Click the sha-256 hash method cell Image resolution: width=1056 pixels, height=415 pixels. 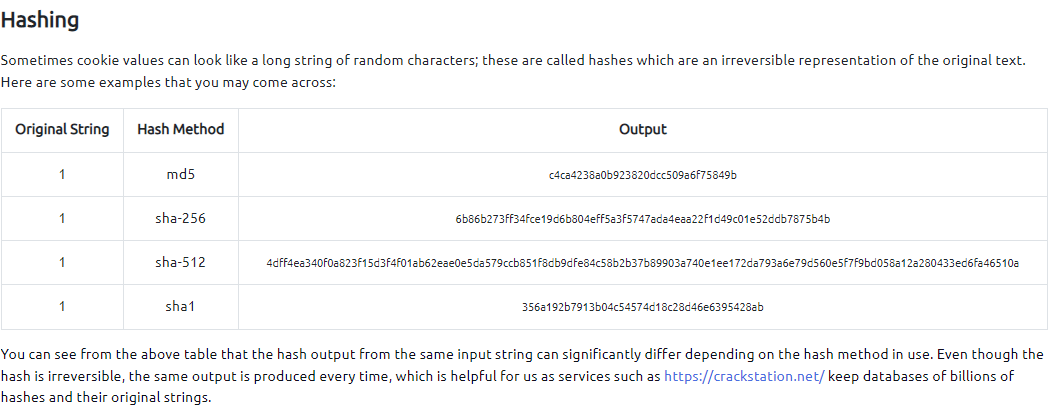click(x=181, y=219)
